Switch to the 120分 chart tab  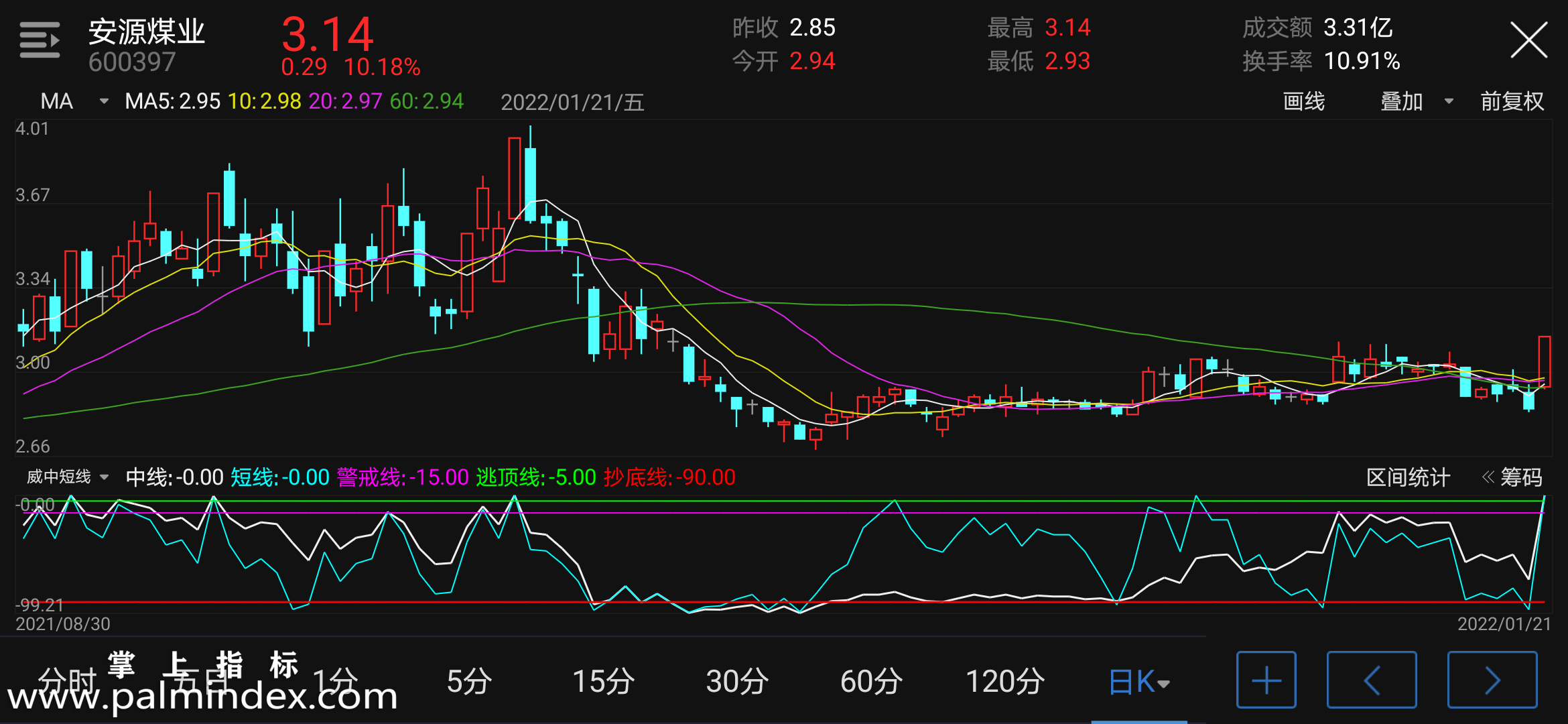[1005, 682]
